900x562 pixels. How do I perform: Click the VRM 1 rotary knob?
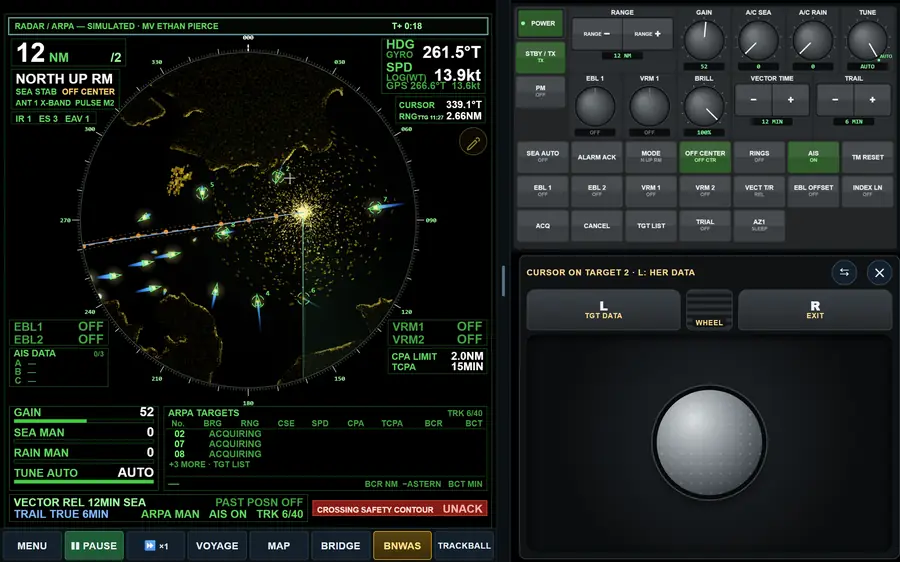click(x=649, y=106)
